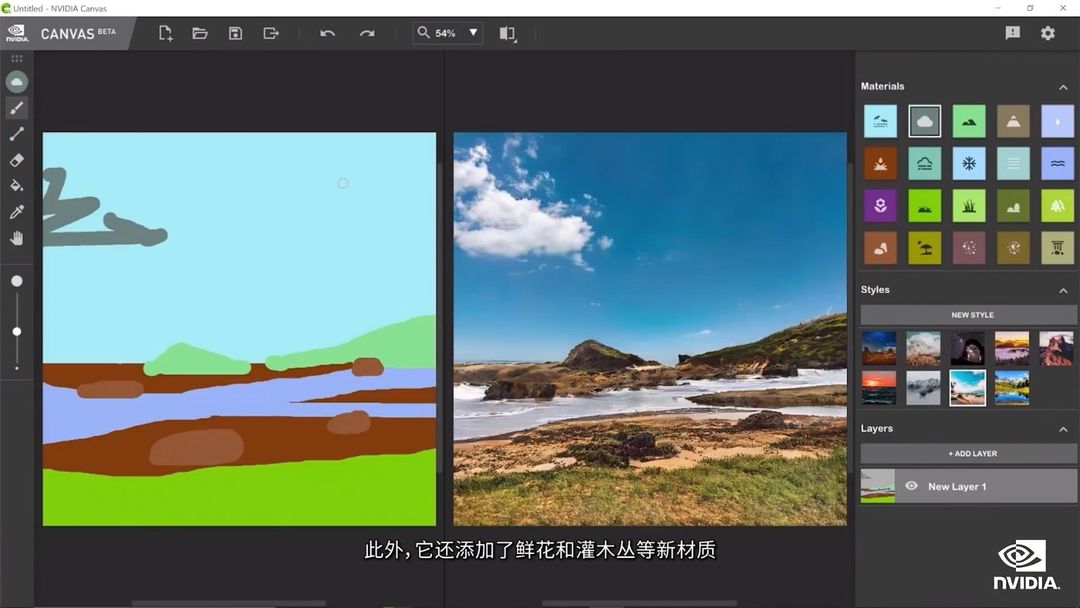The width and height of the screenshot is (1080, 608).
Task: Select the dark-orange Dirt material
Action: (880, 163)
